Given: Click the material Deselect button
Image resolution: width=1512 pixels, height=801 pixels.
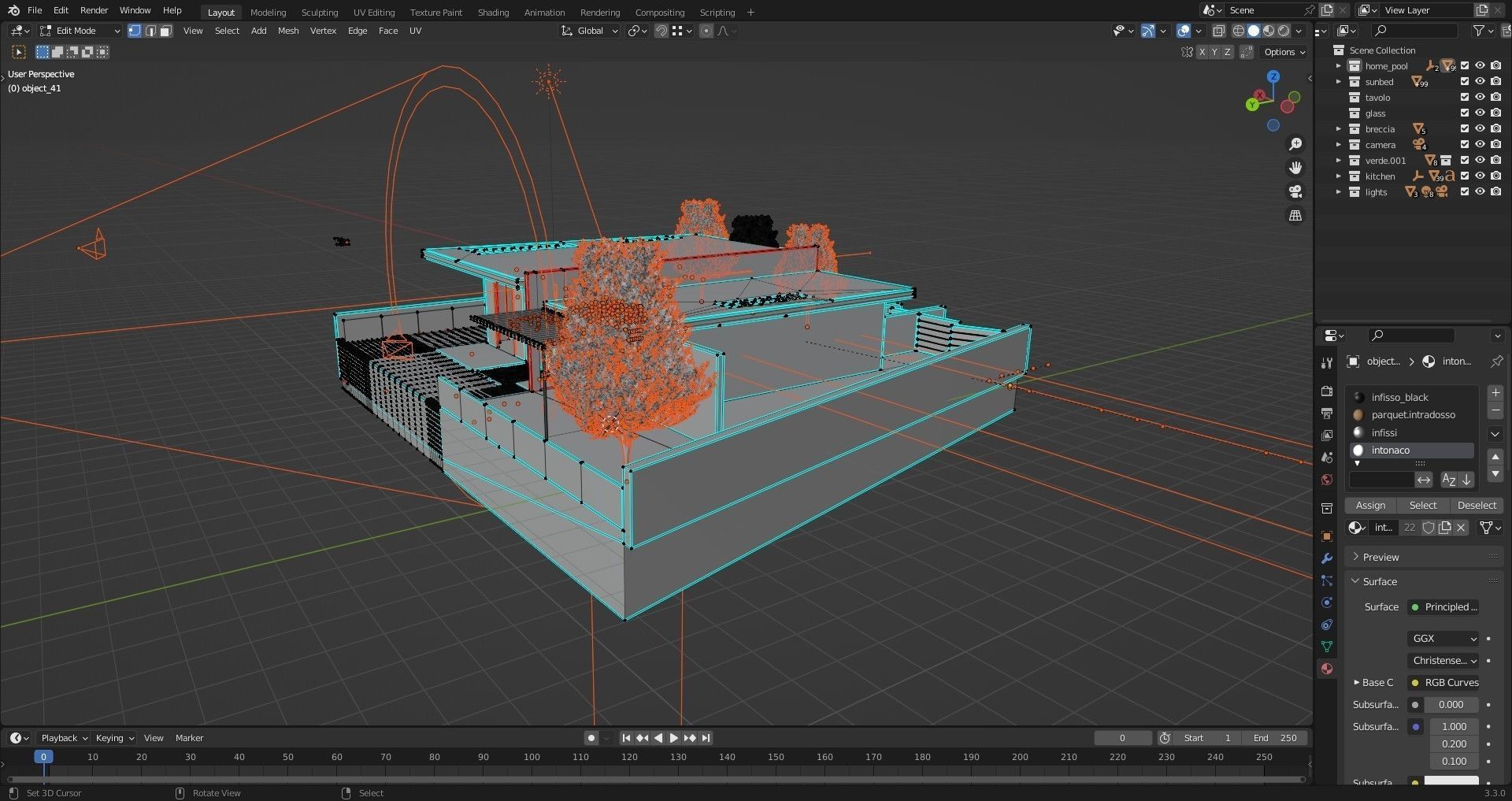Looking at the screenshot, I should pos(1477,506).
